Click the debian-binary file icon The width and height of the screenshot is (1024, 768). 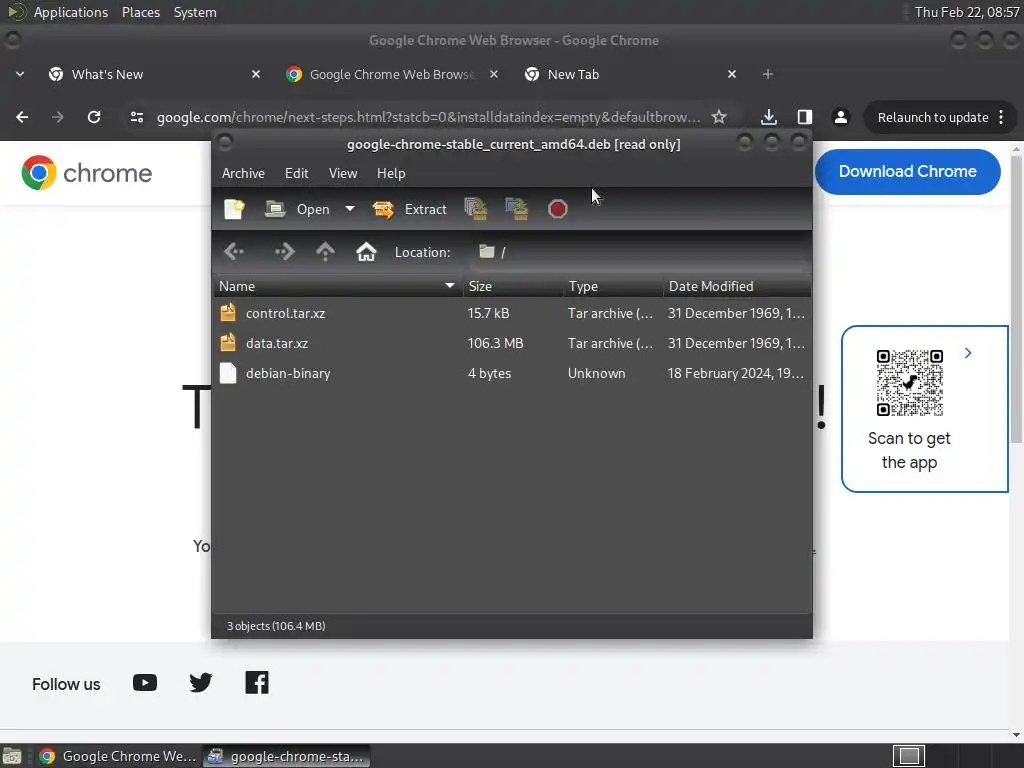(x=228, y=373)
